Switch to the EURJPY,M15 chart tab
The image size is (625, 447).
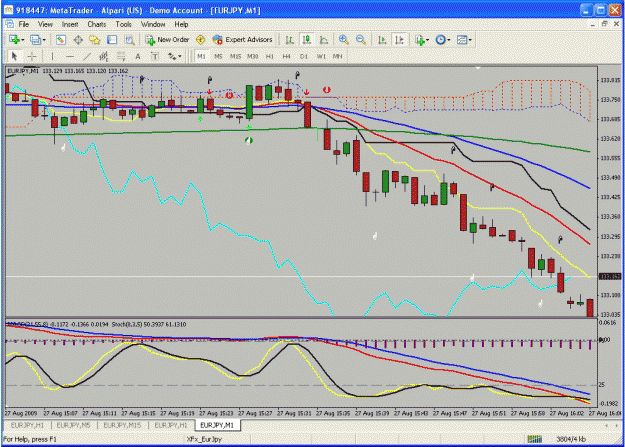pos(122,425)
